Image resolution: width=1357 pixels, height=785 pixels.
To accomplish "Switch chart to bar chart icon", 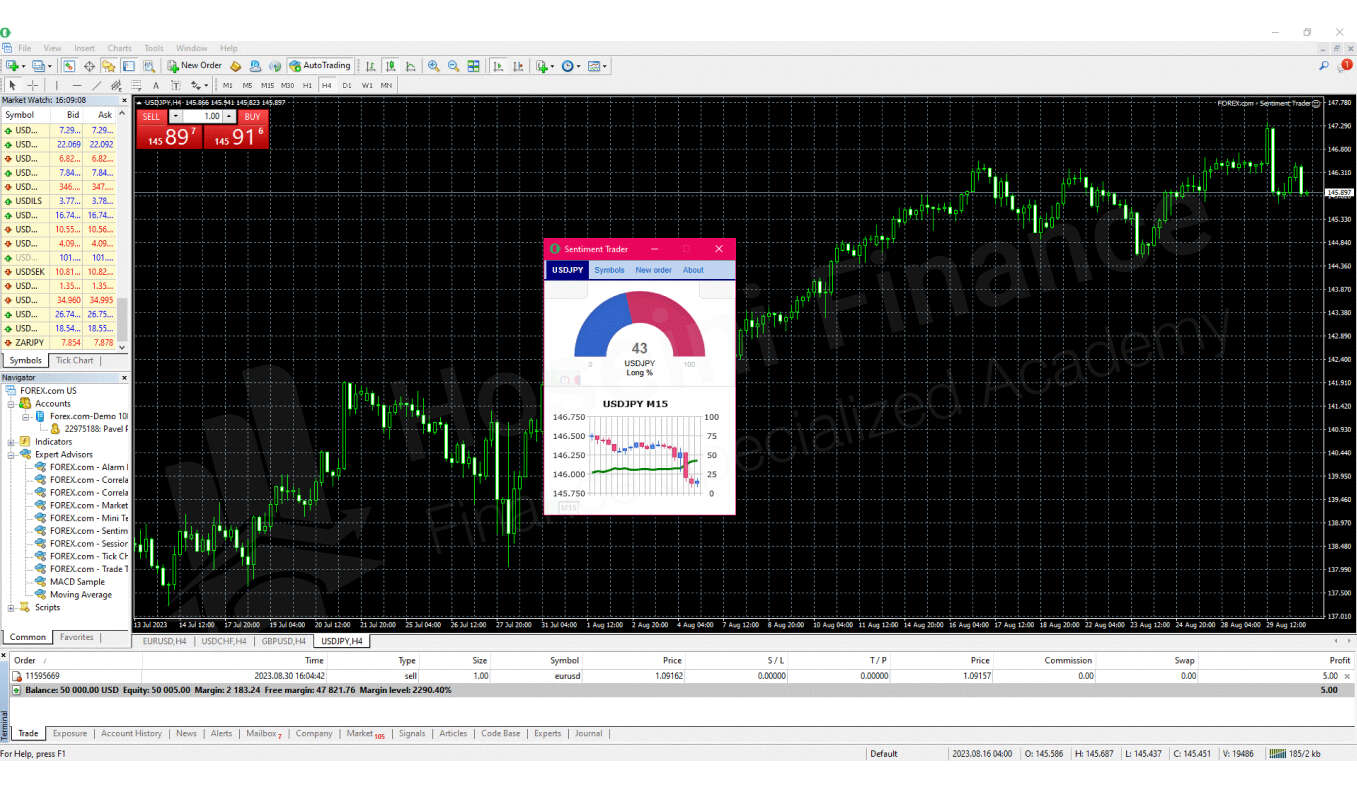I will (x=370, y=66).
